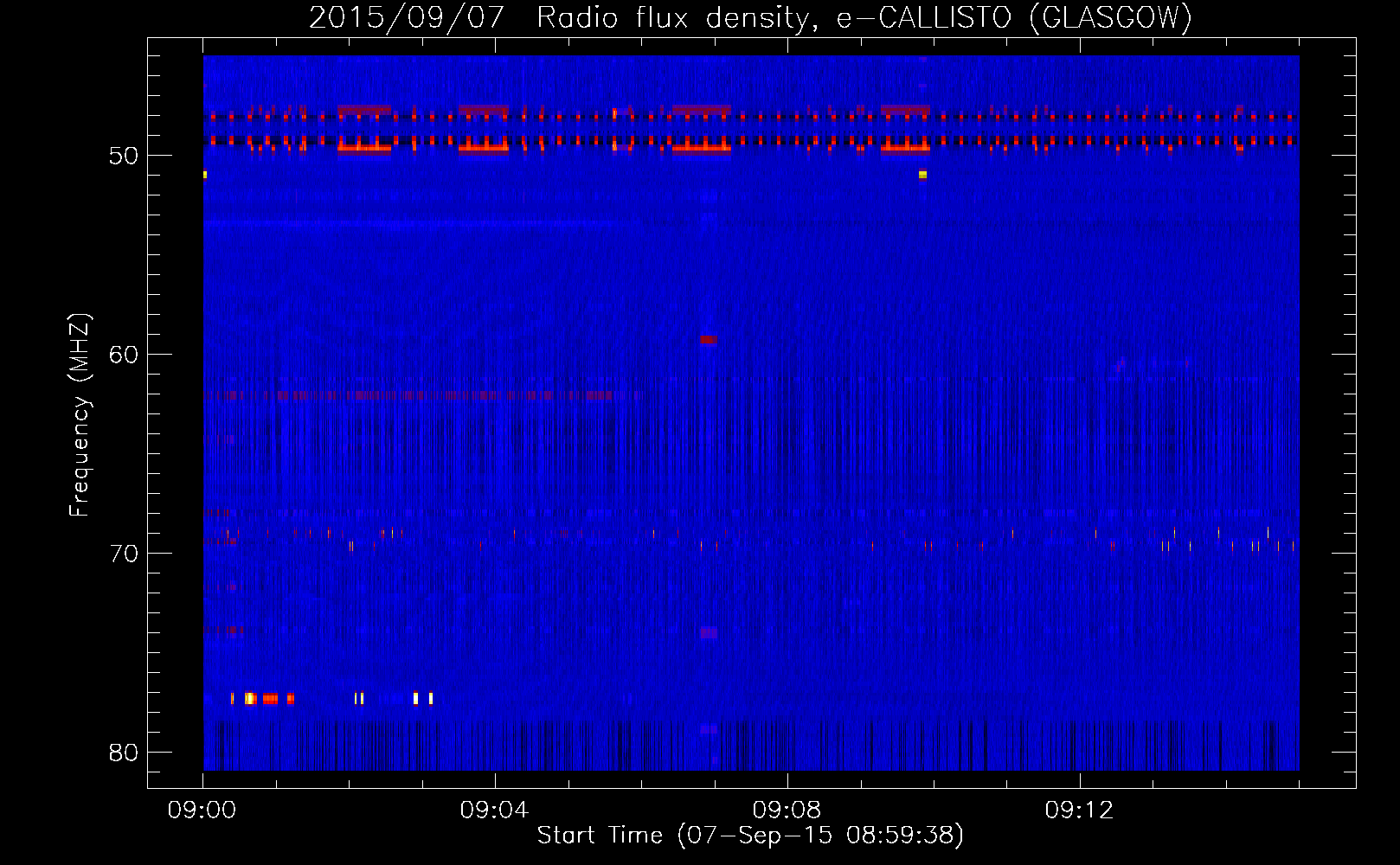This screenshot has width=1400, height=865.
Task: Click the 50 frequency tick label
Action: [124, 156]
